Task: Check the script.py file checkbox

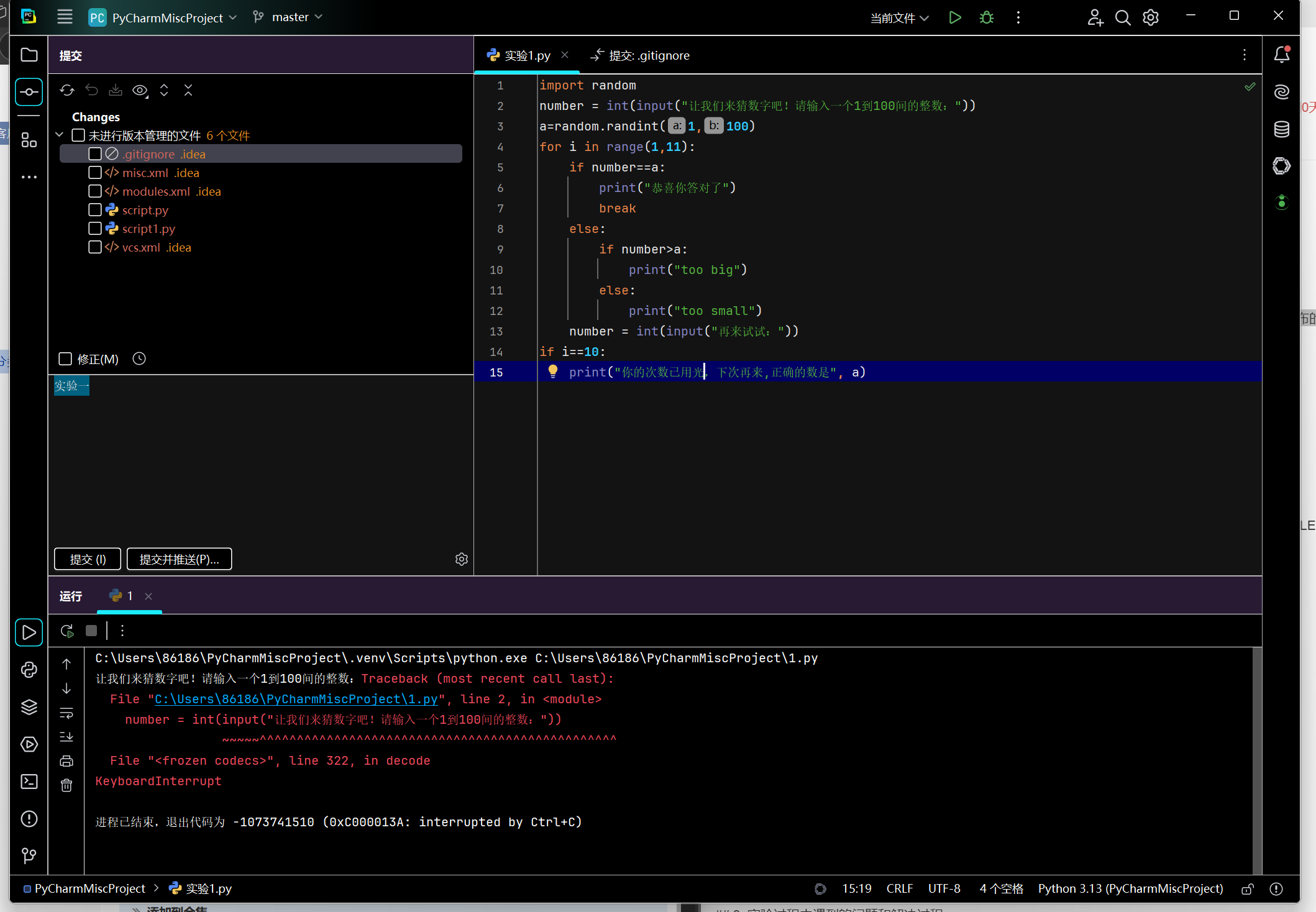Action: pos(95,210)
